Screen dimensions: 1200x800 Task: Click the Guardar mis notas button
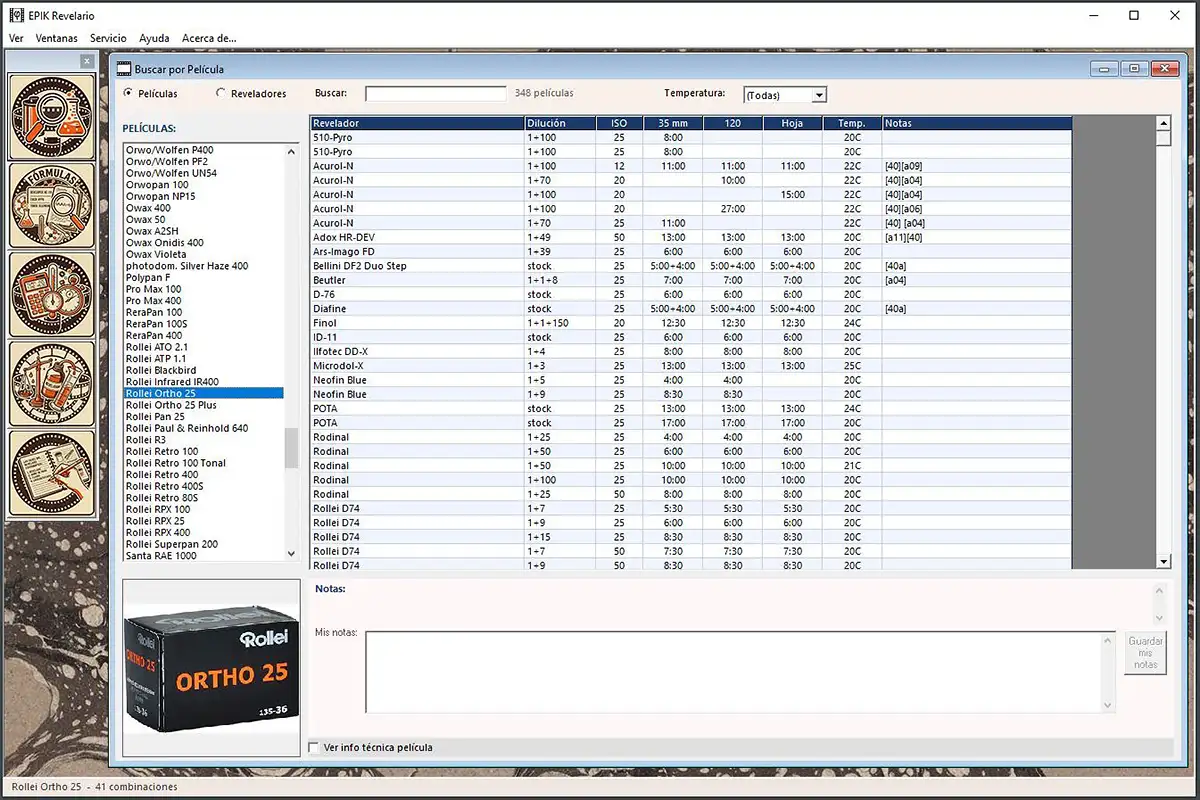pos(1145,652)
